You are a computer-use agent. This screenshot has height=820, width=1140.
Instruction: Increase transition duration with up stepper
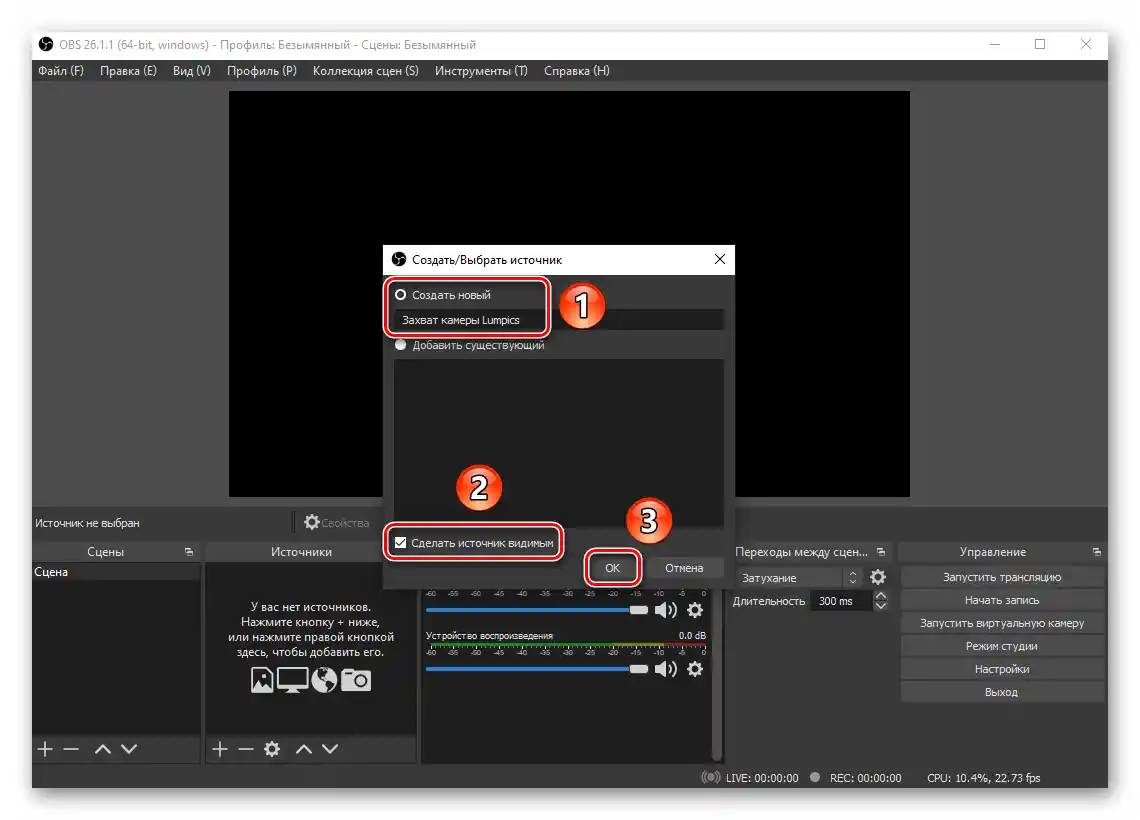(881, 595)
